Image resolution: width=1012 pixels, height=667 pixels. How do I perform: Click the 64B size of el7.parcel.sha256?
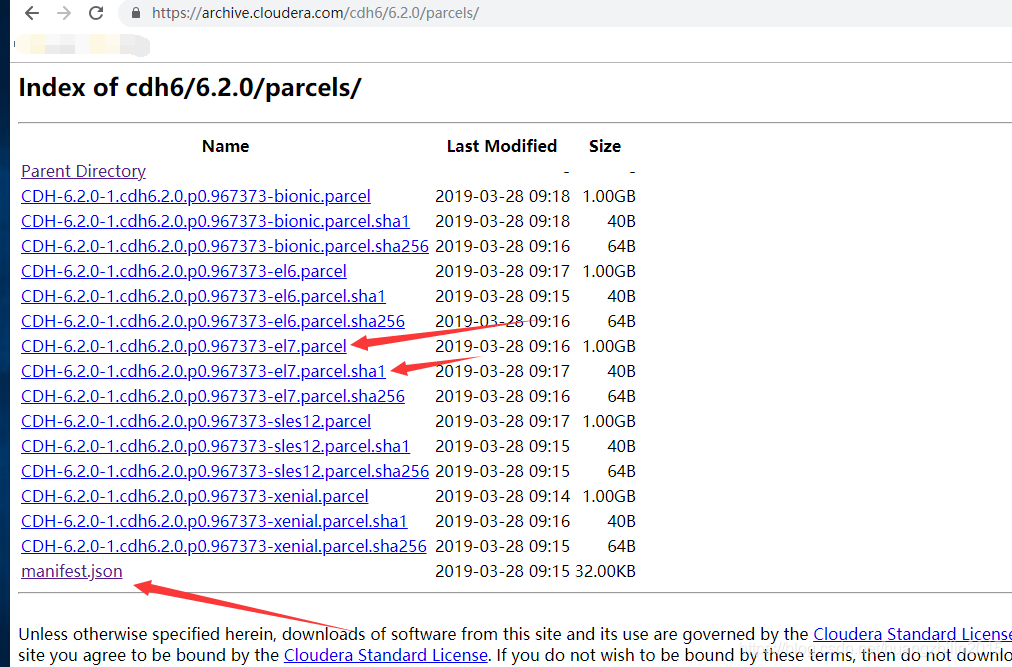pos(622,396)
